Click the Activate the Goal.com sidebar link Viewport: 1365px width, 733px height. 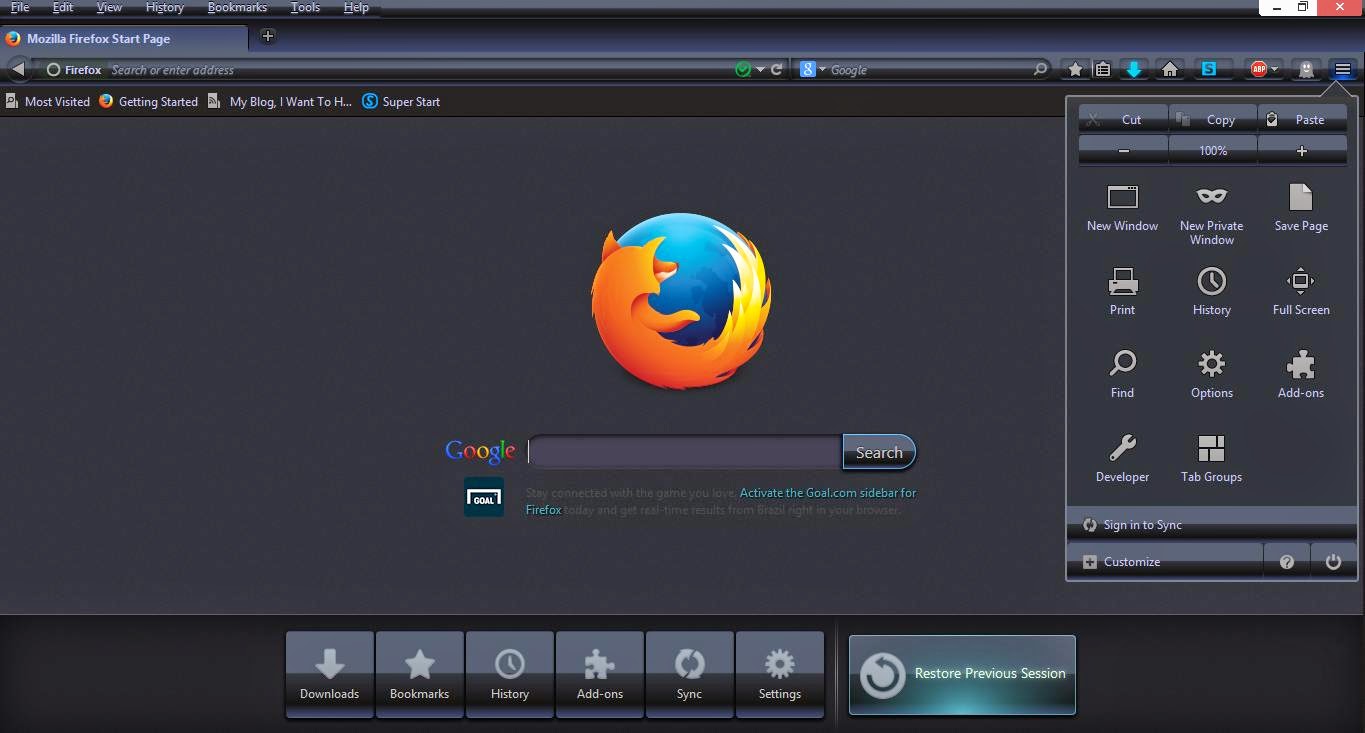(826, 492)
